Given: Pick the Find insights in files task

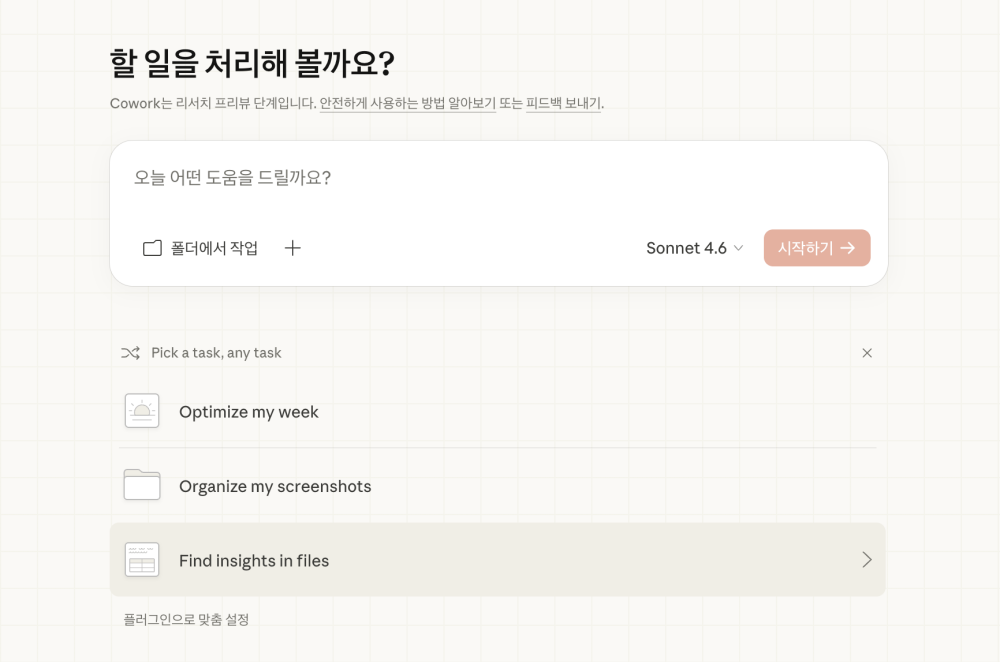Looking at the screenshot, I should click(x=254, y=561).
